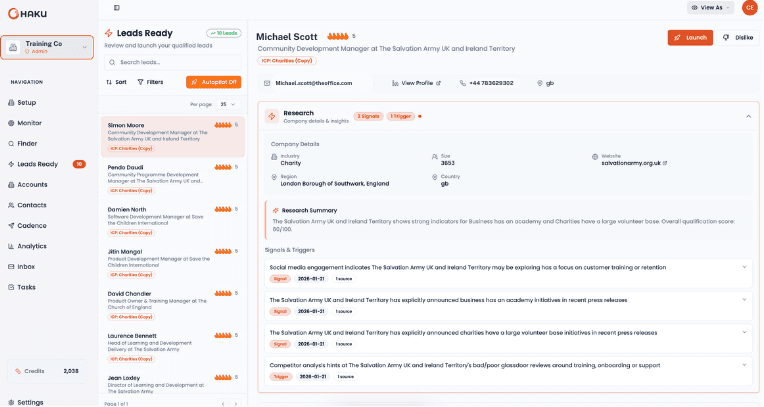The height and width of the screenshot is (407, 764).
Task: Click the 10 Leads badge
Action: point(224,33)
